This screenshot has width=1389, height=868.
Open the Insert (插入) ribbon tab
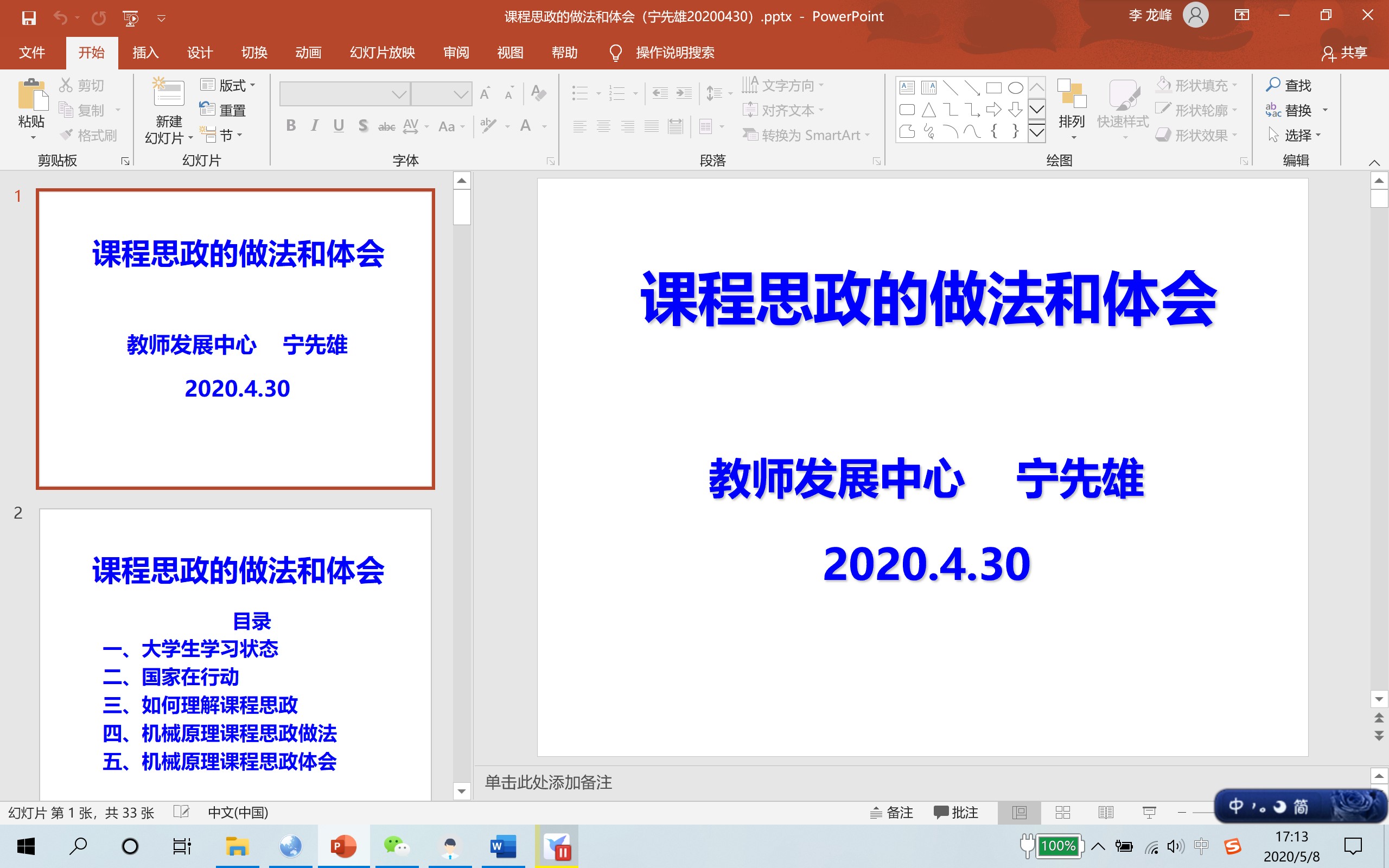[x=145, y=53]
